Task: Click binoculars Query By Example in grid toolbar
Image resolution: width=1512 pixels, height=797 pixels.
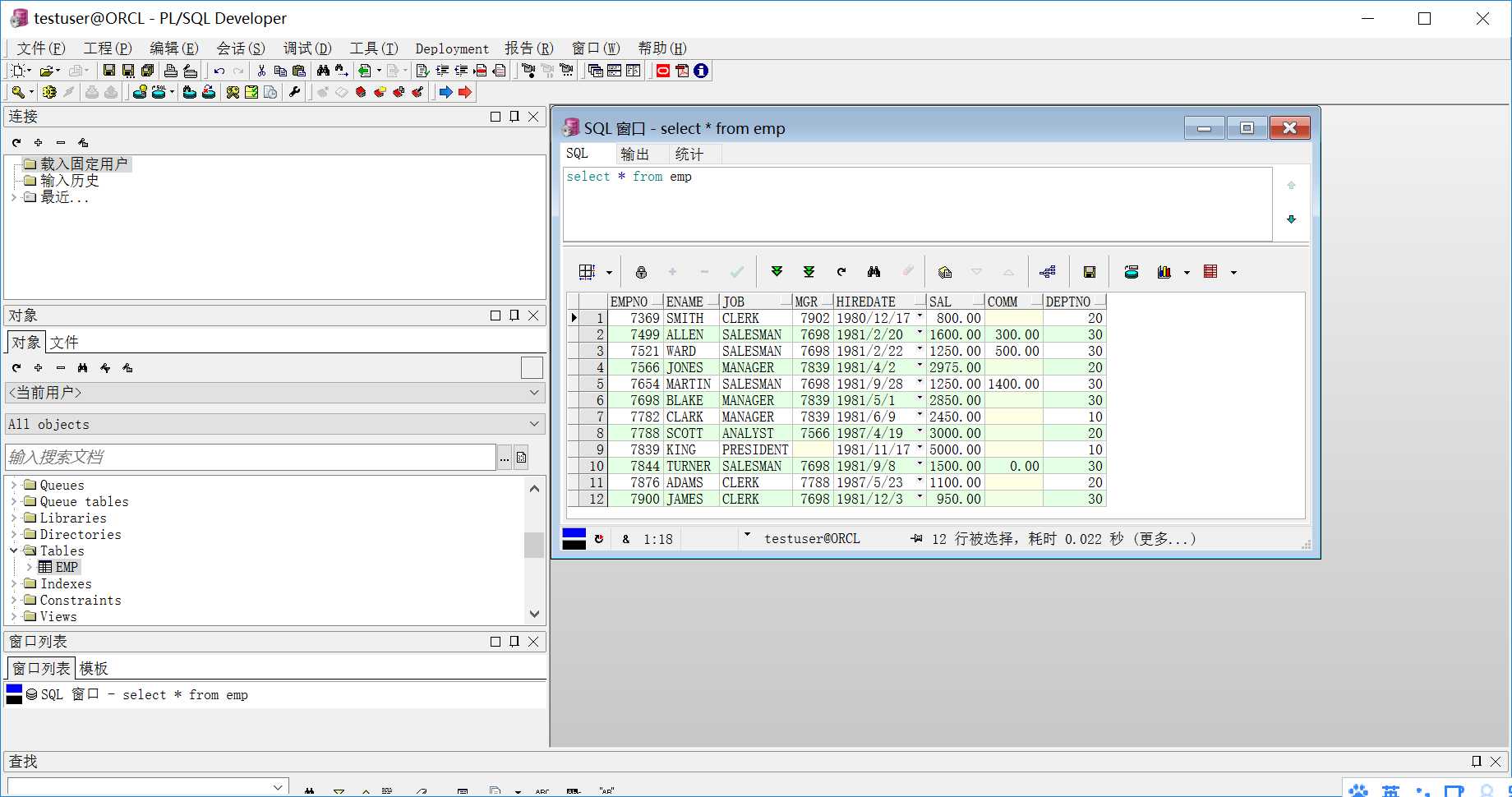Action: [874, 272]
